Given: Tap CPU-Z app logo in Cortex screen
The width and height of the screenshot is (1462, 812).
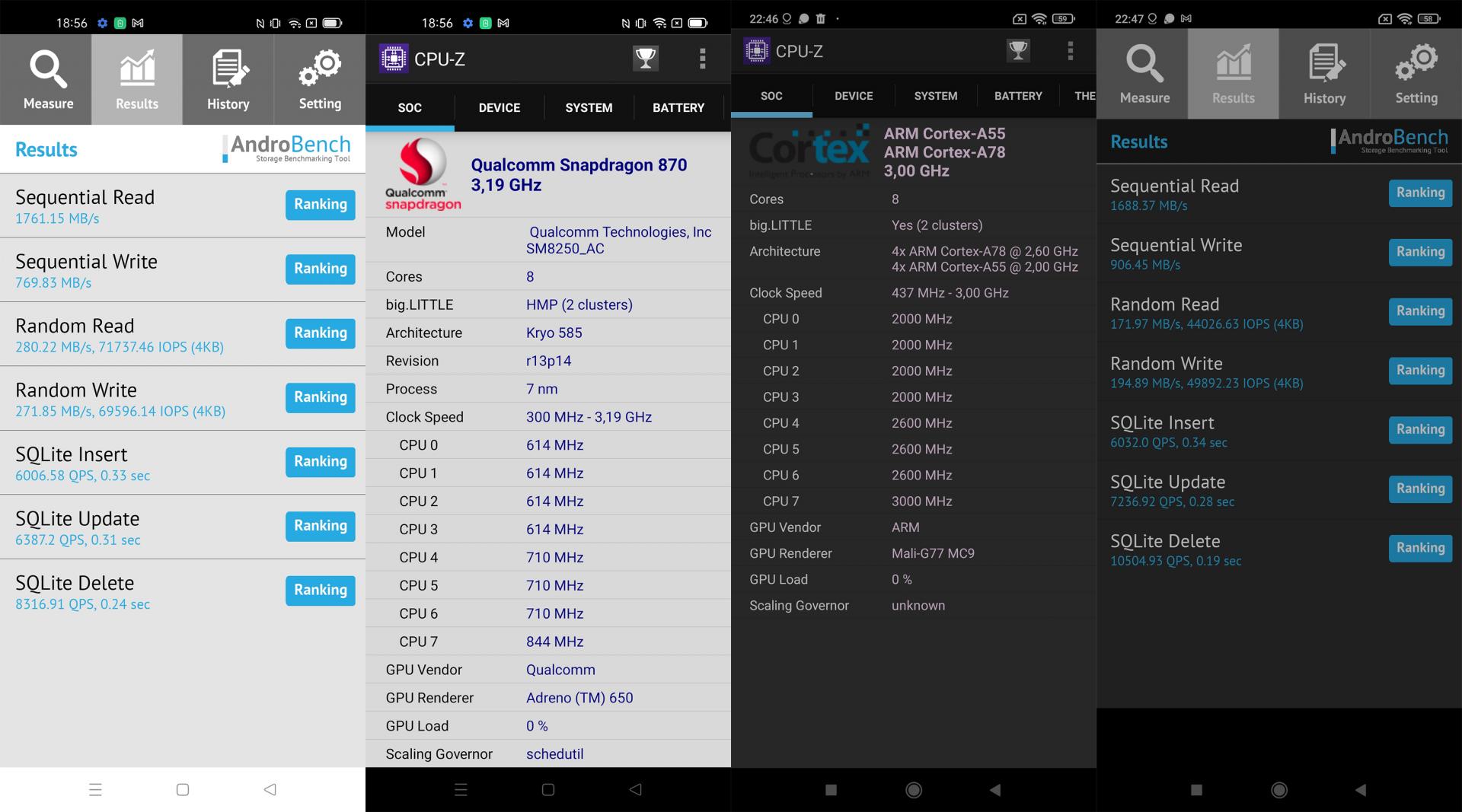Looking at the screenshot, I should [757, 51].
